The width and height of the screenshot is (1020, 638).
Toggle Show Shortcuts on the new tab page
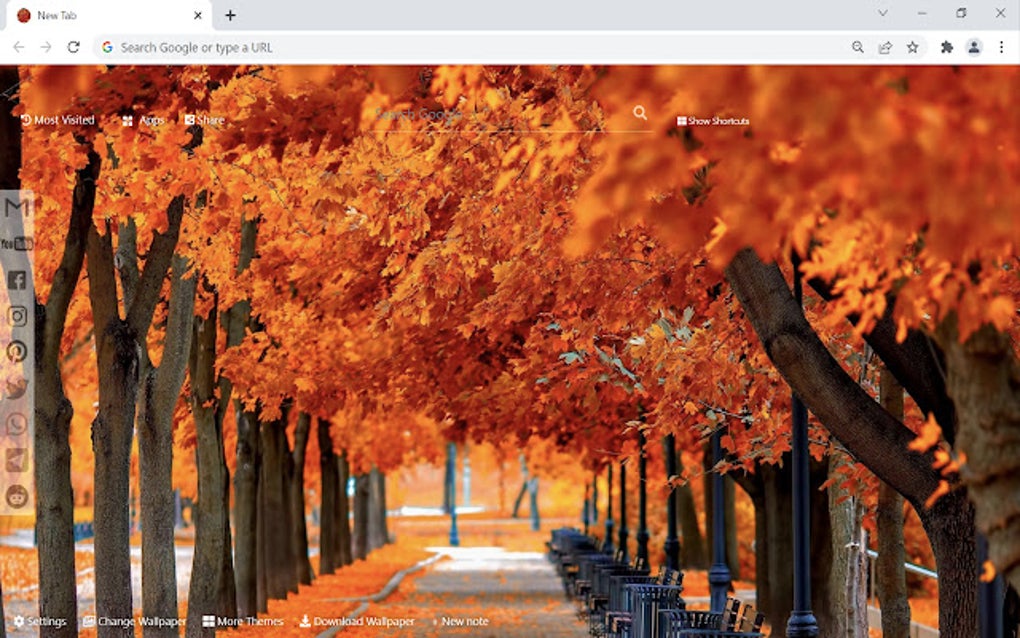click(712, 120)
